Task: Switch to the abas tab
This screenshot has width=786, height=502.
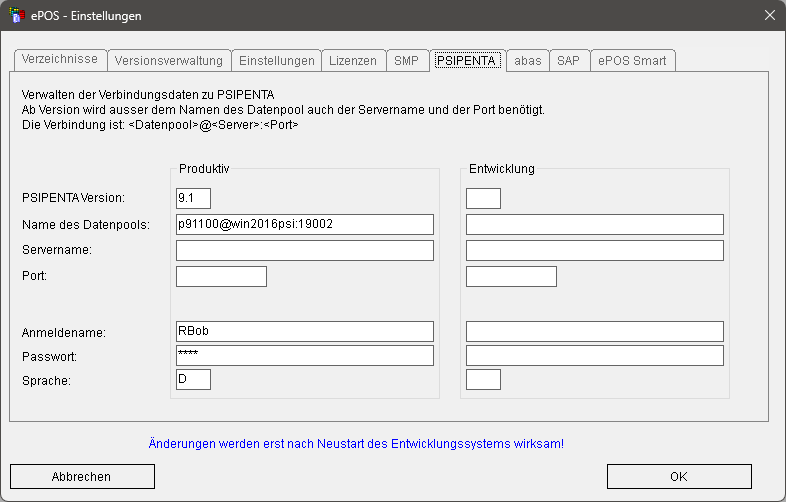Action: coord(528,61)
